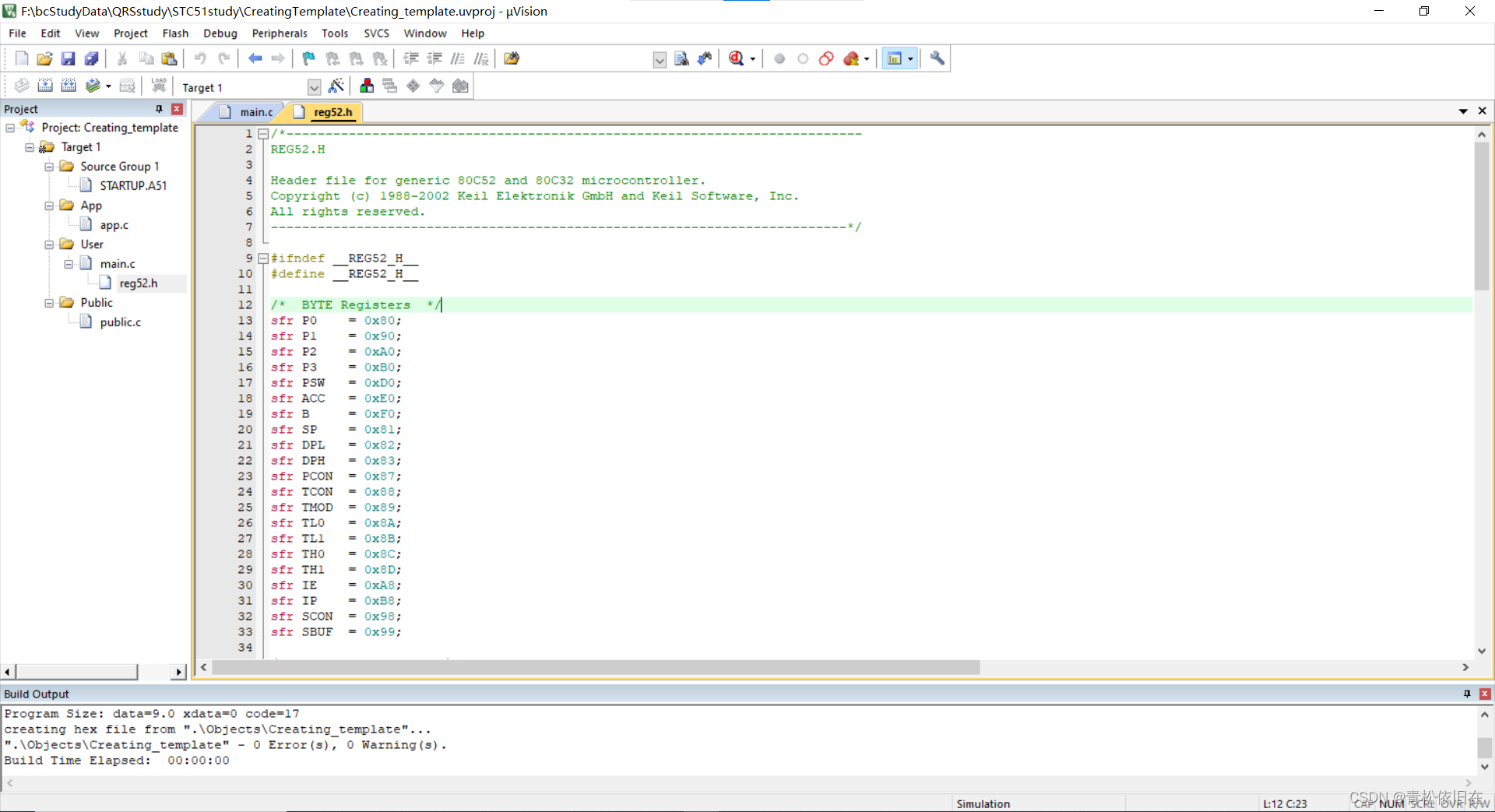Click the Translate current file icon
Viewport: 1495px width, 812px height.
coord(22,86)
